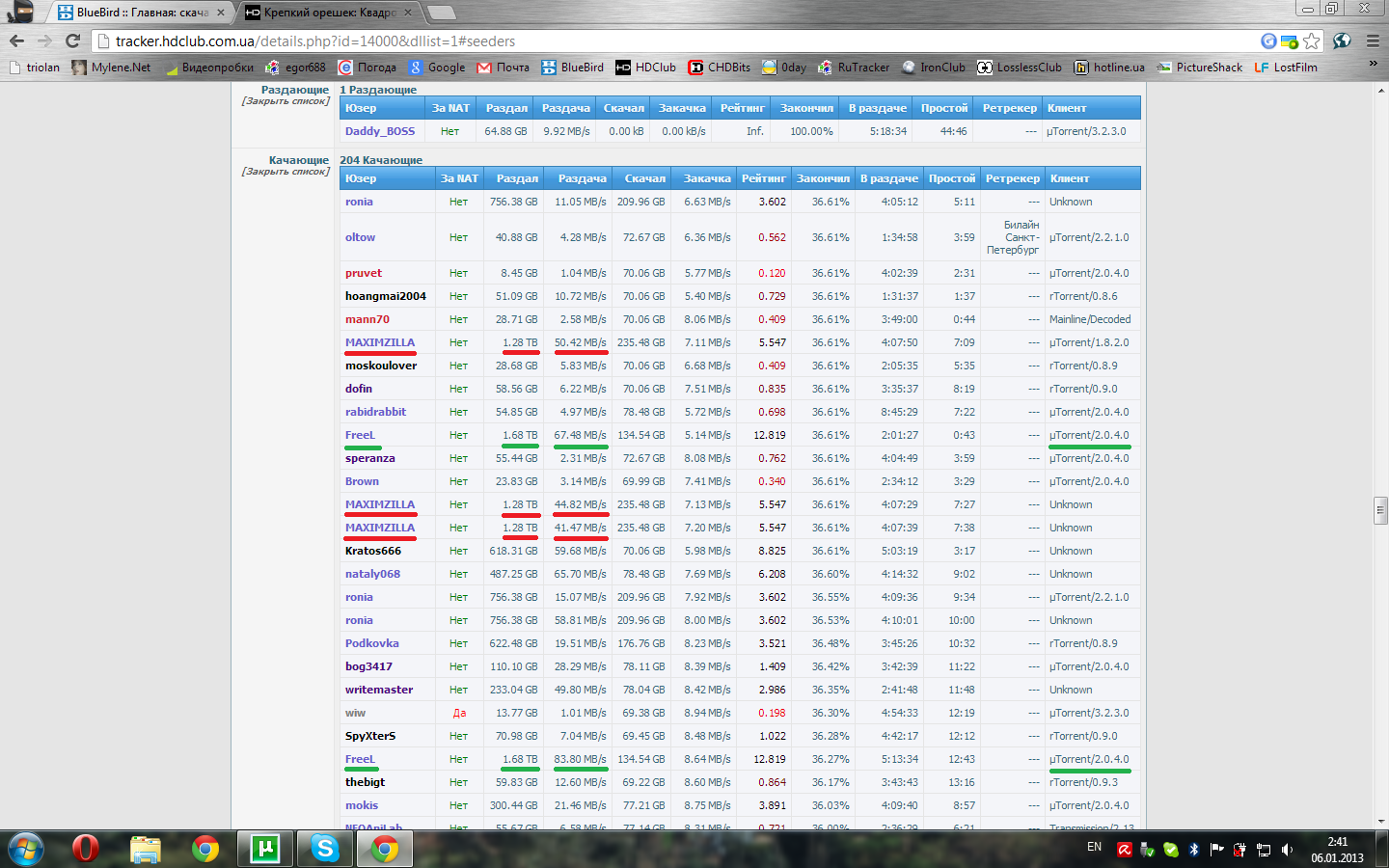The width and height of the screenshot is (1389, 868).
Task: Open the HDClub bookmark
Action: coord(645,68)
